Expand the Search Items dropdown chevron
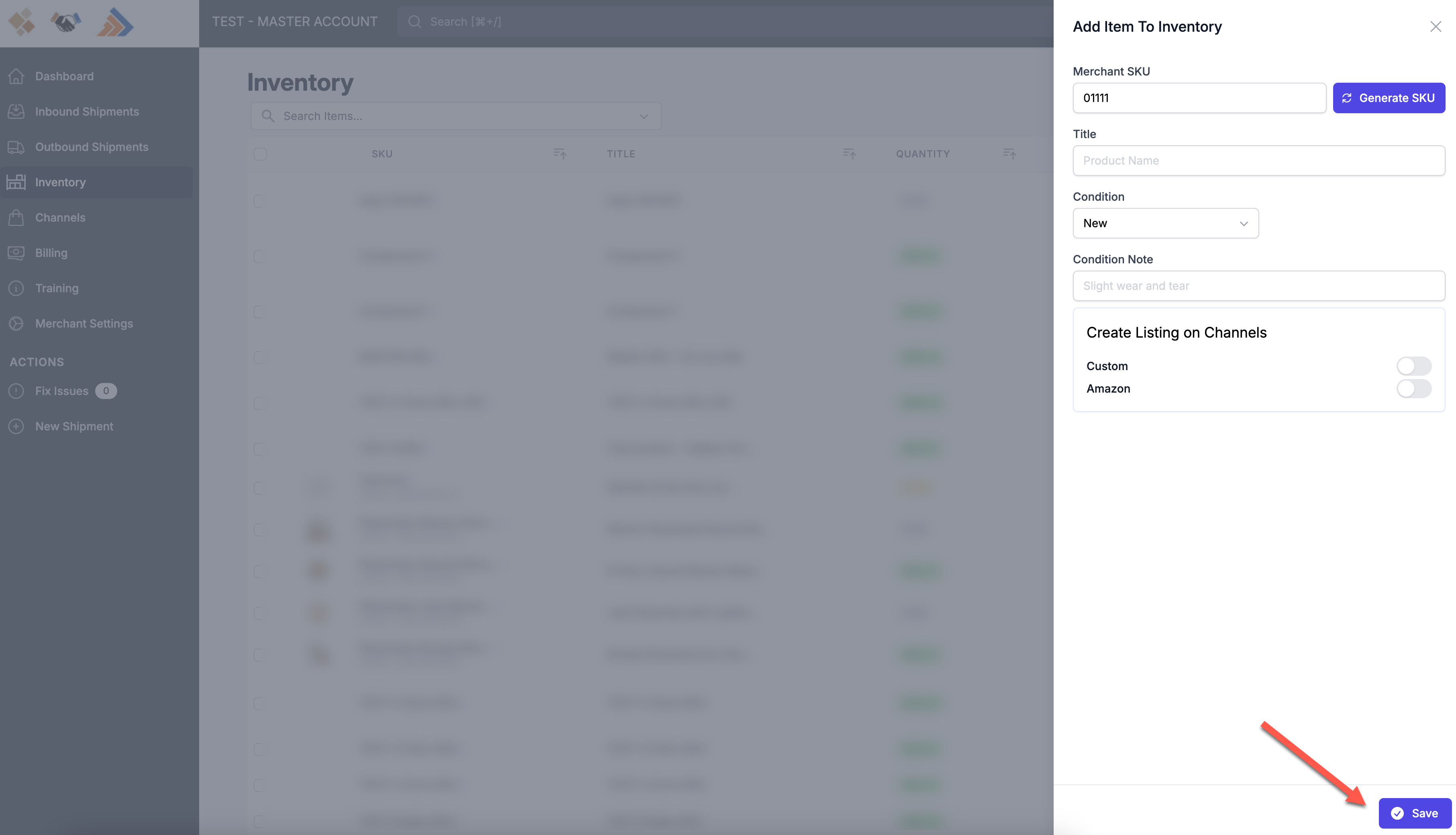Image resolution: width=1456 pixels, height=835 pixels. [x=643, y=116]
